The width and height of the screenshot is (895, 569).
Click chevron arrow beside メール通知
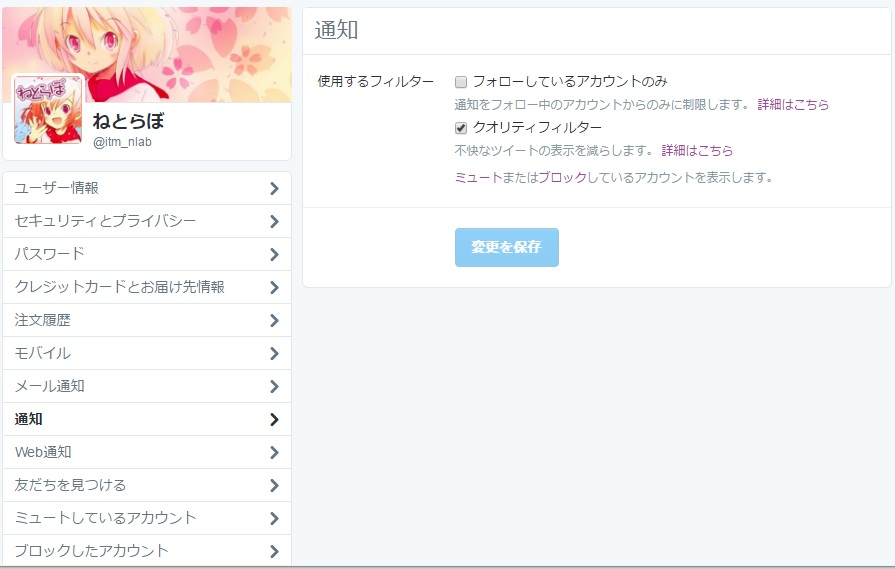point(274,386)
